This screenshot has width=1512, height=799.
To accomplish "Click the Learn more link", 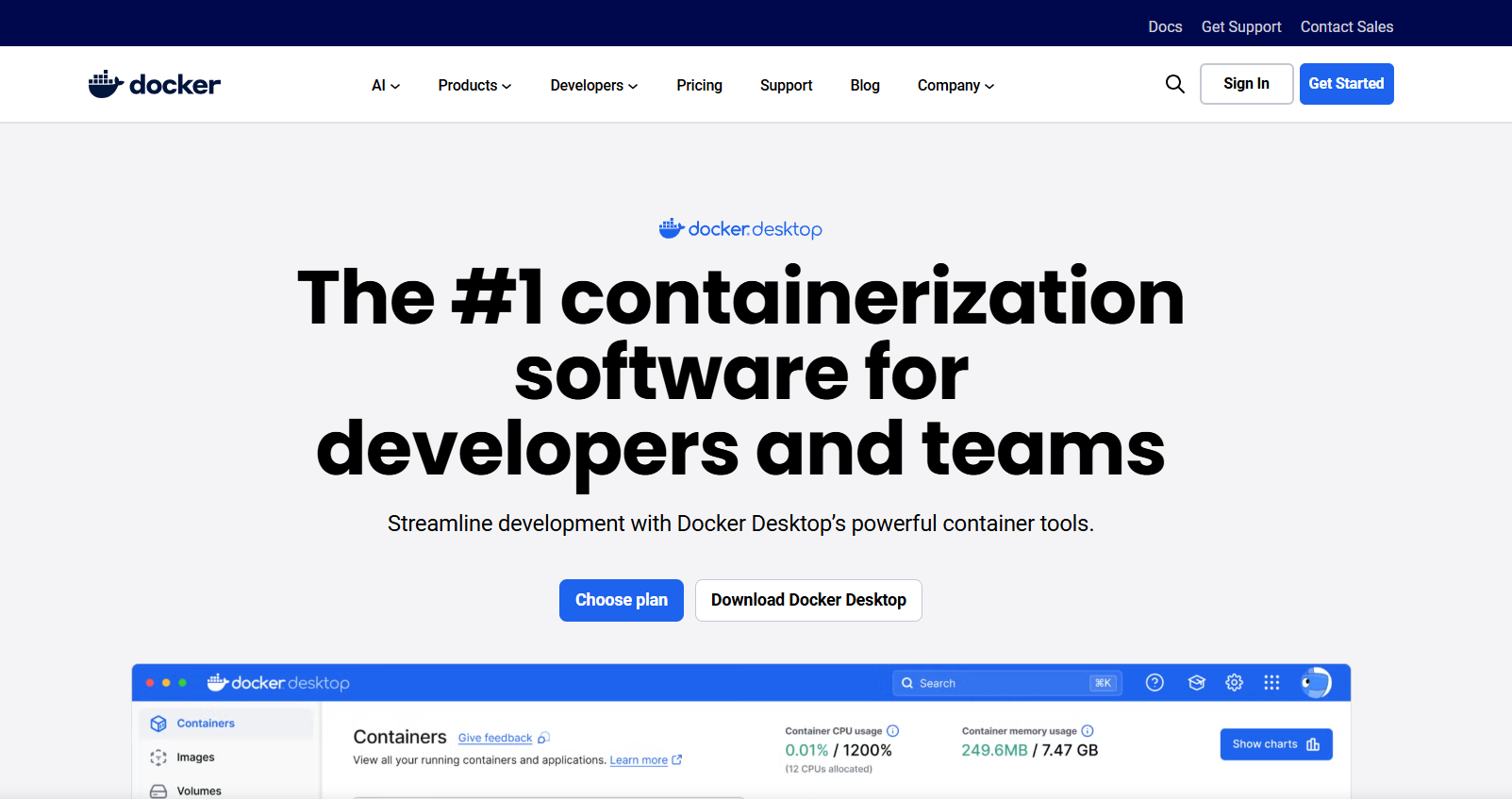I will tap(639, 760).
